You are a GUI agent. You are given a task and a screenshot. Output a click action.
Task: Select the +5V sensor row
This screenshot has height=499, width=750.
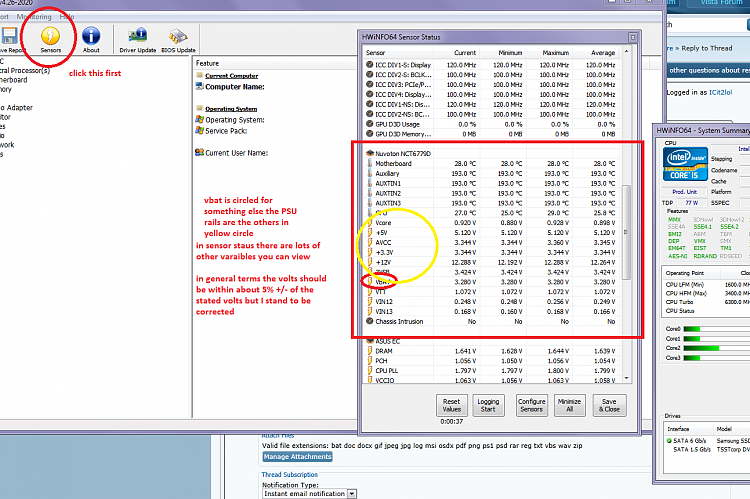click(x=493, y=233)
